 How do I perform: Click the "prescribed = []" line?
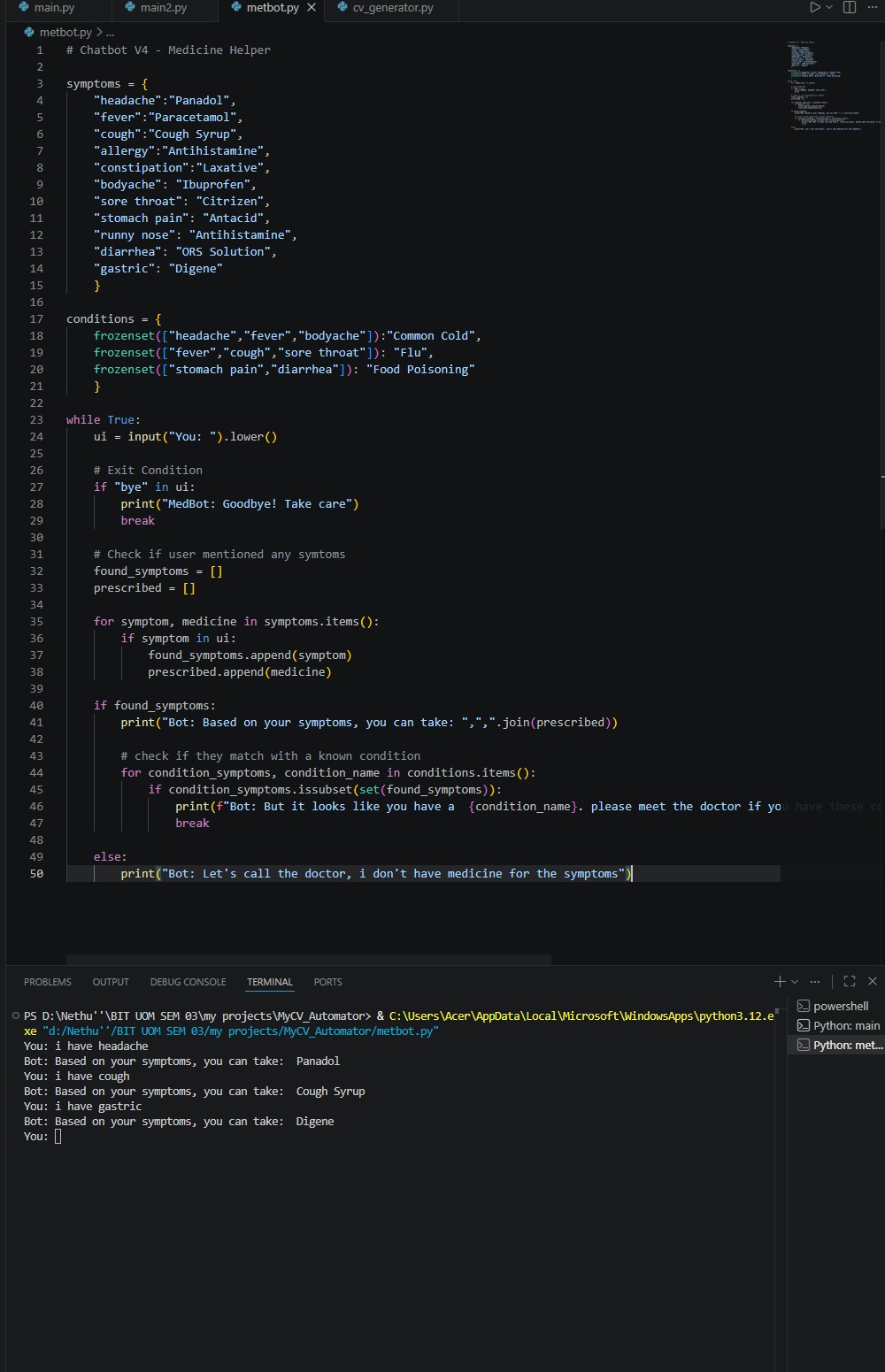point(144,587)
